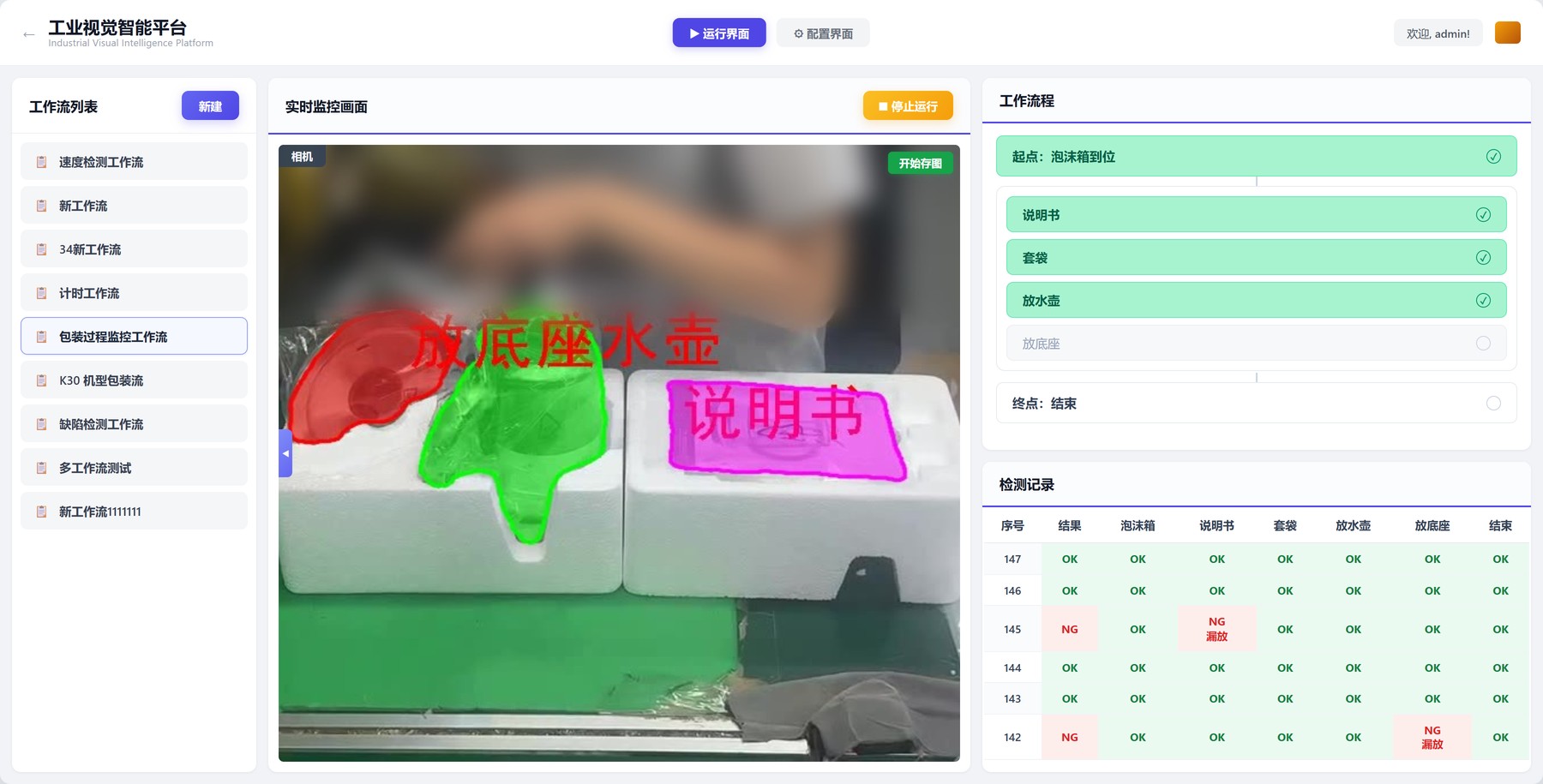Screen dimensions: 1543x784
Task: Click 相机 label on camera feed
Action: pyautogui.click(x=302, y=156)
